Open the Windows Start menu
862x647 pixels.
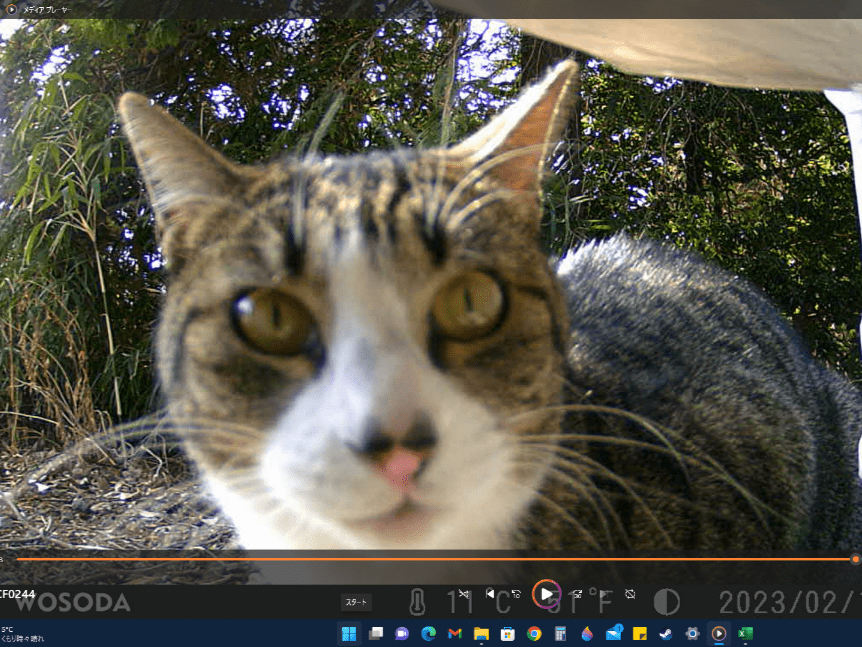click(349, 634)
